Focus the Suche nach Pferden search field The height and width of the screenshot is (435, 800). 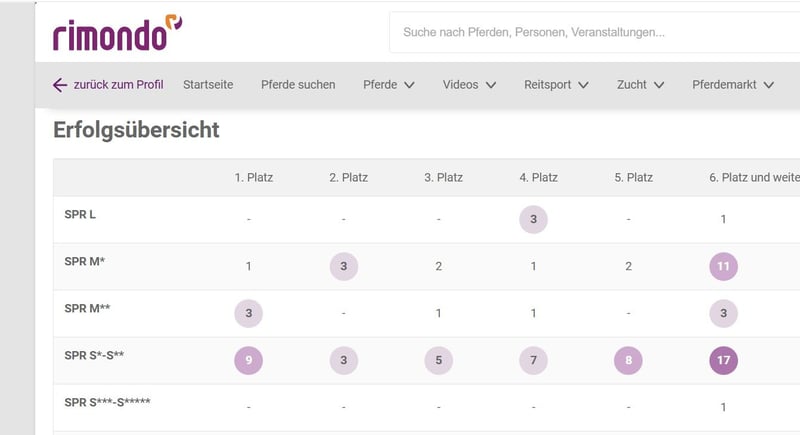tap(594, 32)
